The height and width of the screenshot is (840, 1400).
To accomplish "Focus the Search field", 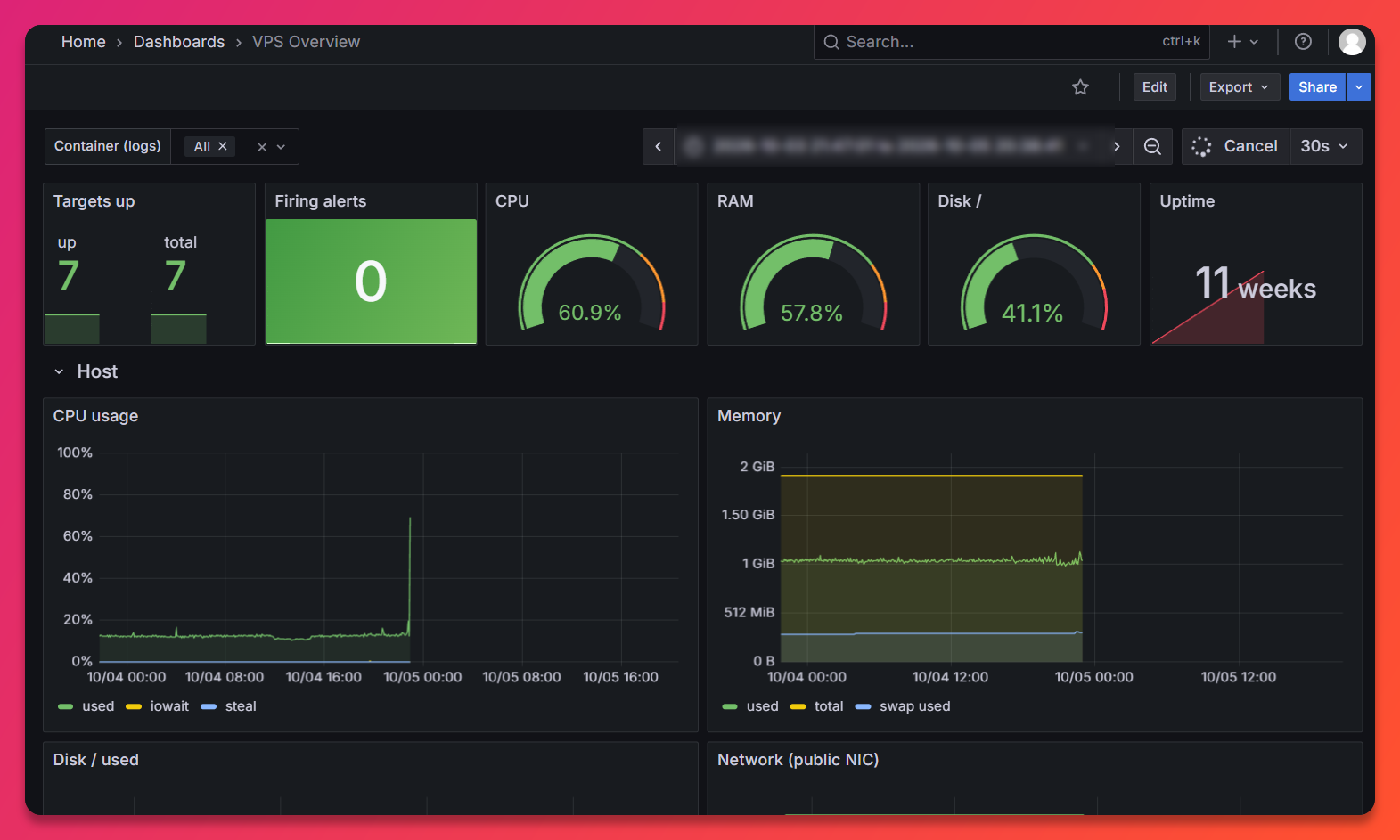I will (1011, 42).
